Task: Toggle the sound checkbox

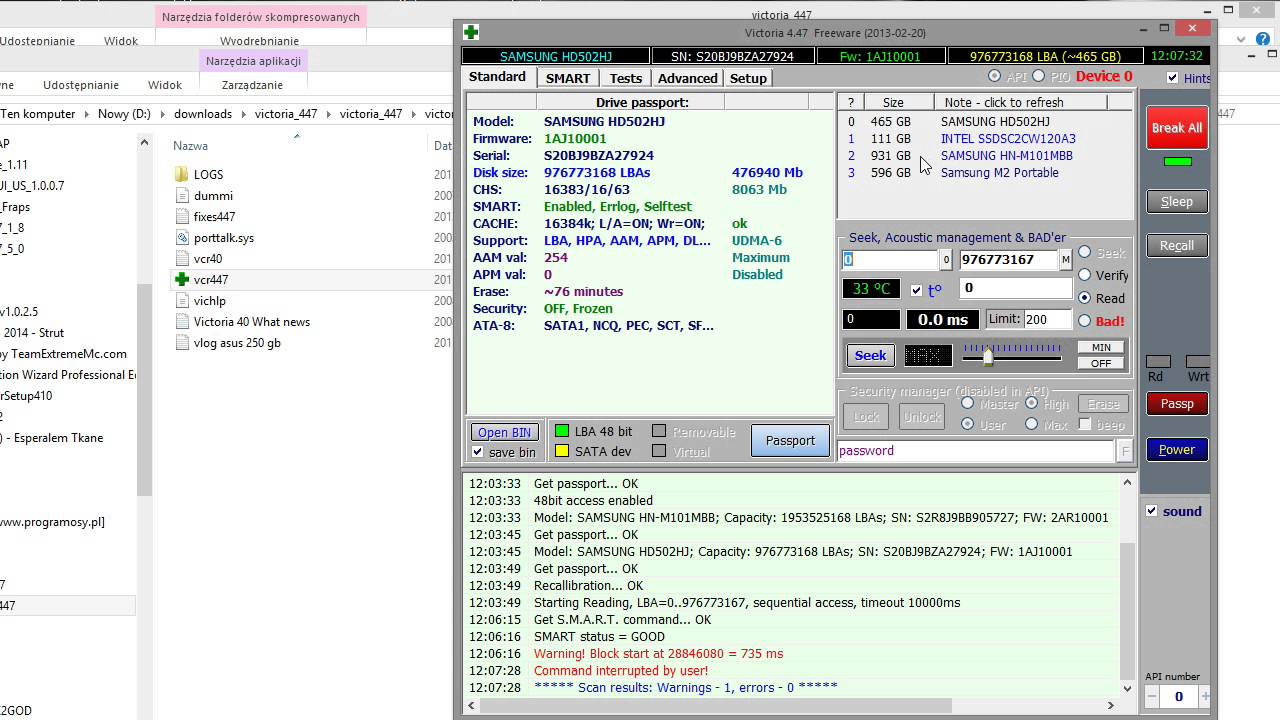Action: point(1151,511)
